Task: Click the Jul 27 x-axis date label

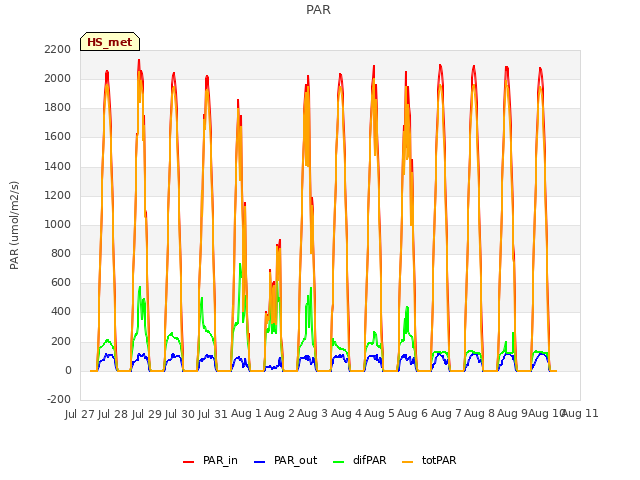Action: (80, 414)
